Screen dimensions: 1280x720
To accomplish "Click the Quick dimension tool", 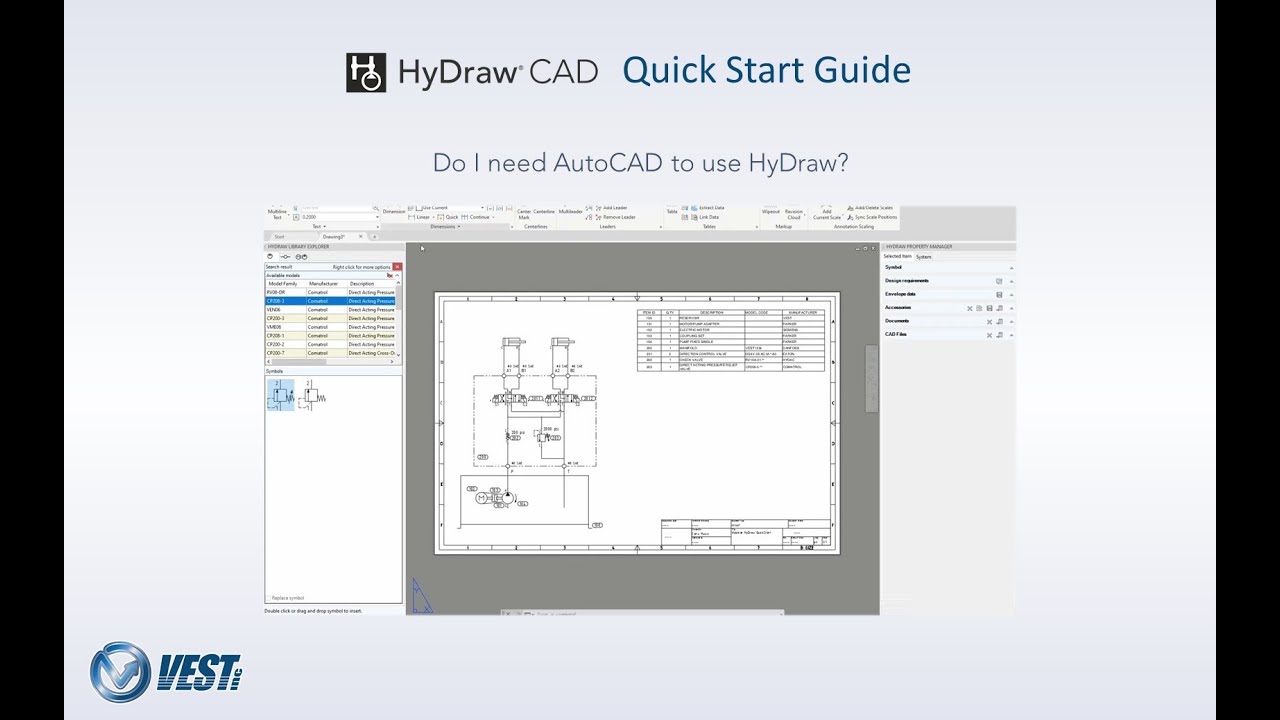I will 446,217.
